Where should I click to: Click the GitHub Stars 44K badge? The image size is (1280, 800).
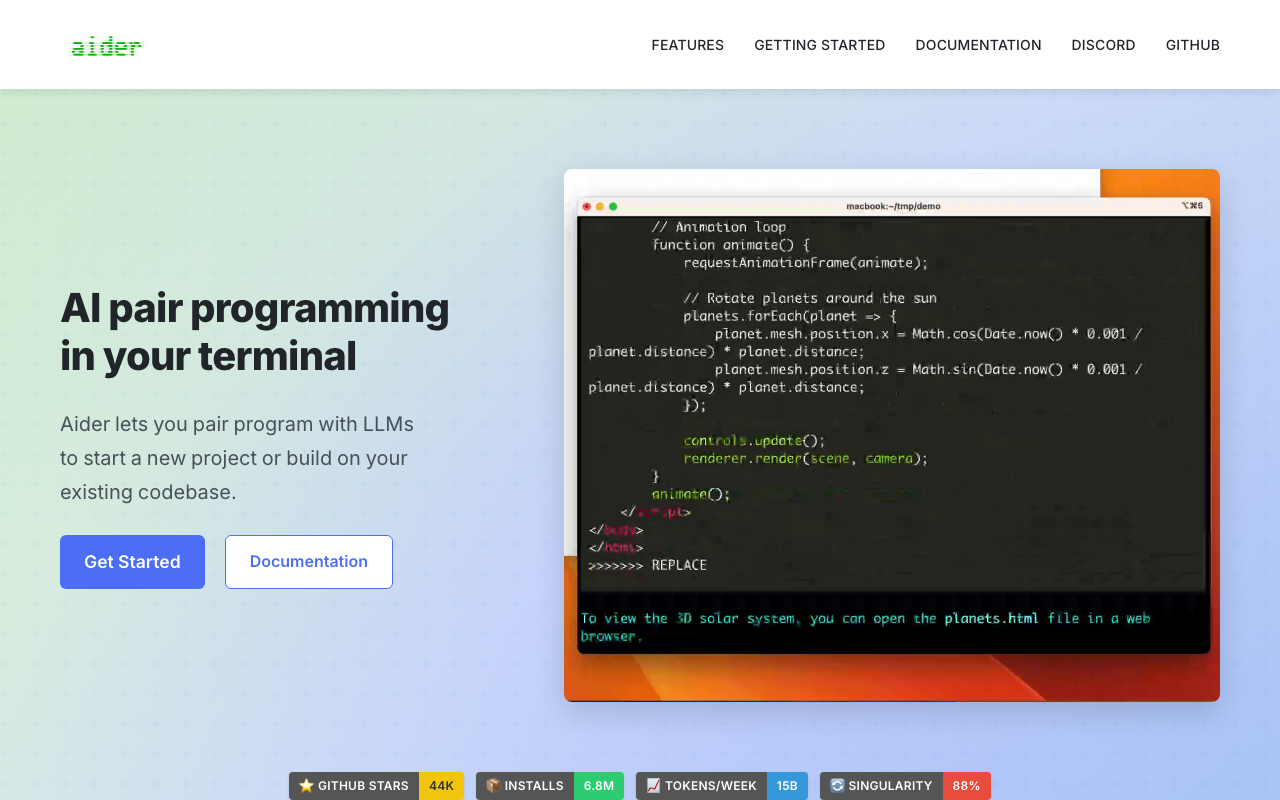(376, 786)
